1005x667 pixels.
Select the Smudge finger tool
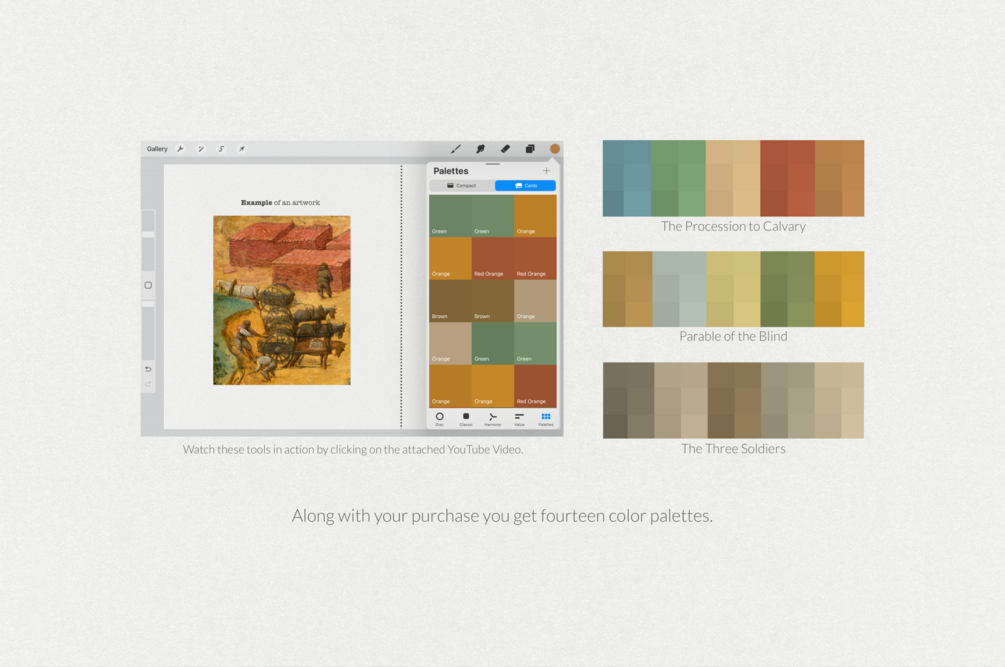(x=480, y=149)
